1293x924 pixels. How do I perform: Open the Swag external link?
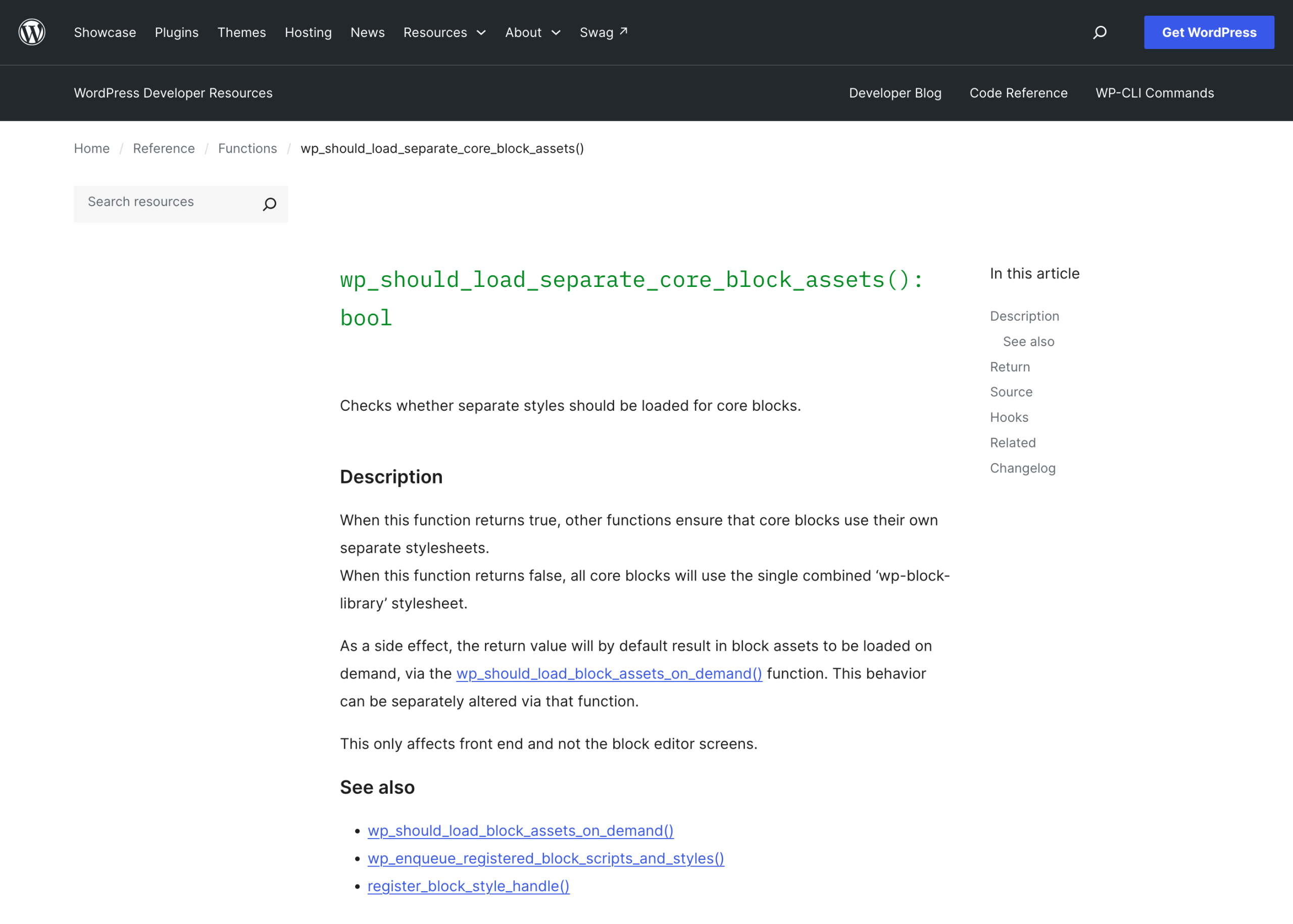click(604, 32)
